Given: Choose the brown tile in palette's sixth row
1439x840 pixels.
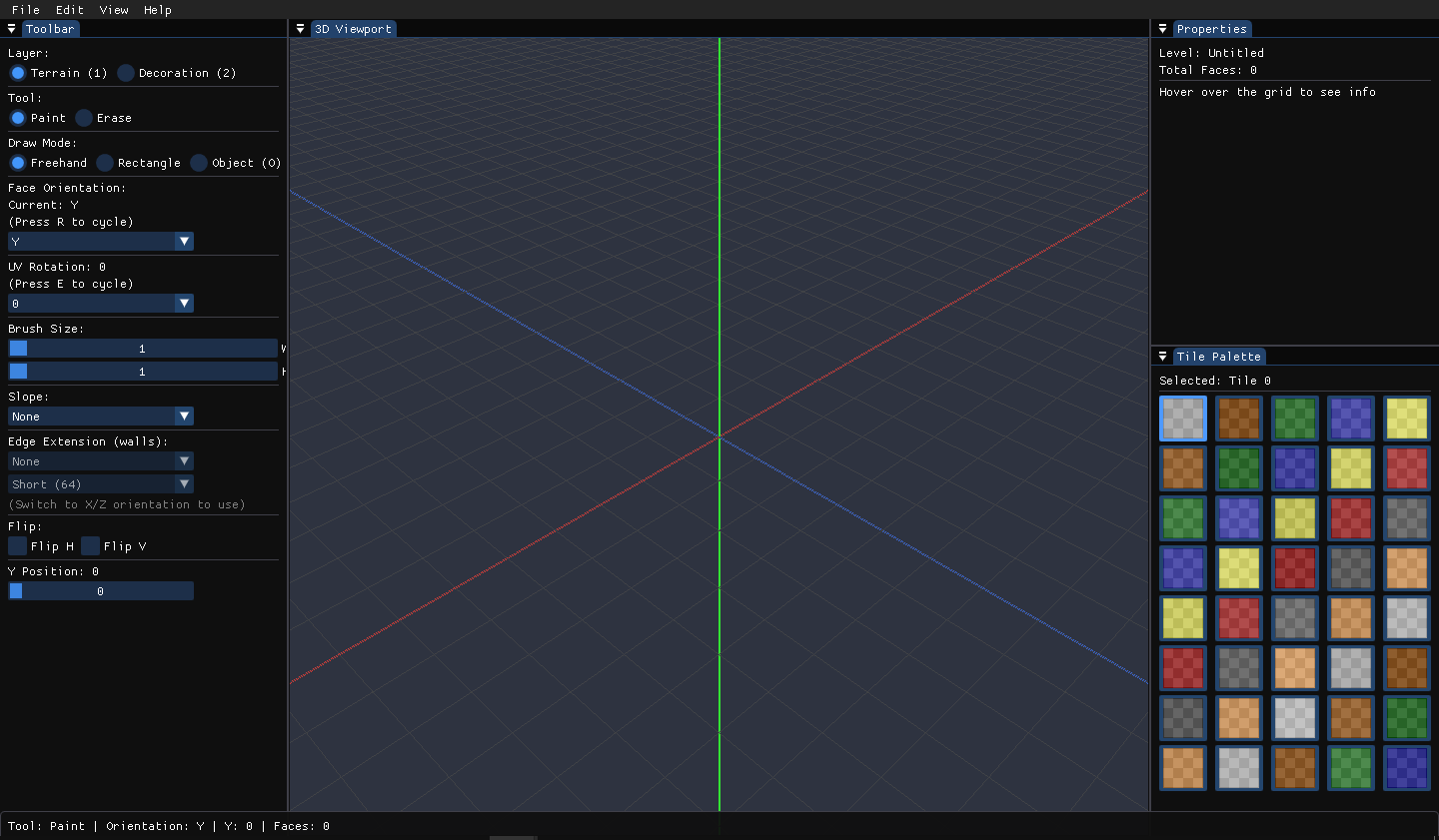Looking at the screenshot, I should [x=1407, y=668].
